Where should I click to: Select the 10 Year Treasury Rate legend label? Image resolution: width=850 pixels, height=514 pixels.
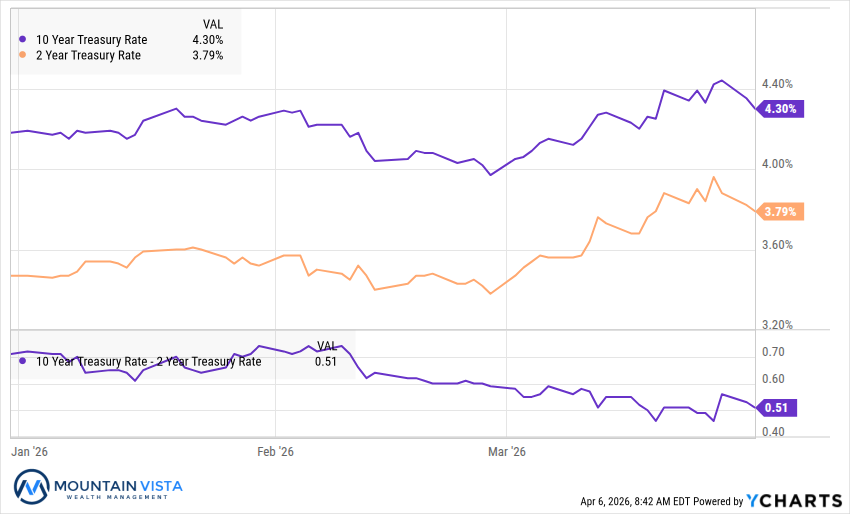point(91,40)
